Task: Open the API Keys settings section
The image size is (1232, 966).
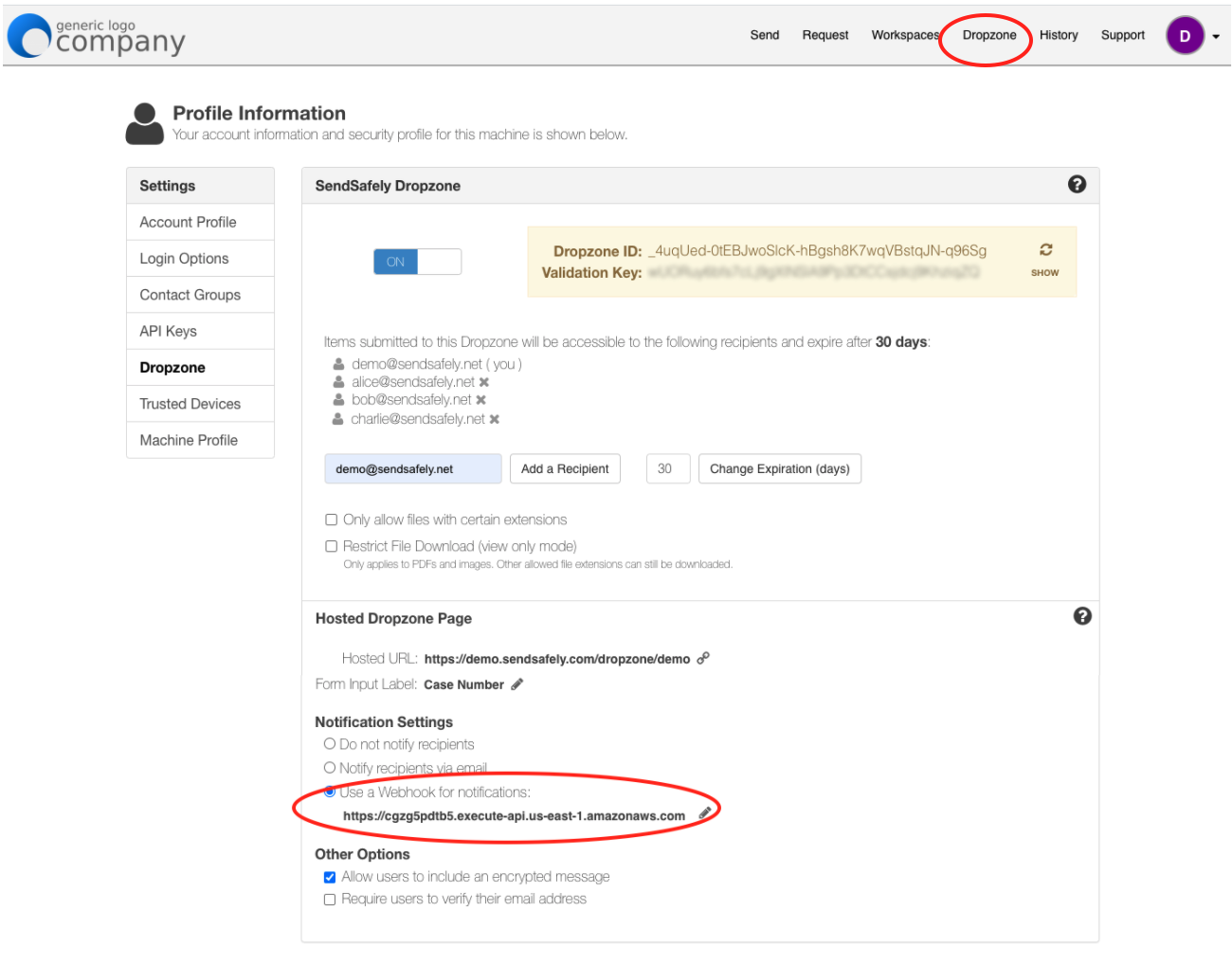Action: click(168, 331)
